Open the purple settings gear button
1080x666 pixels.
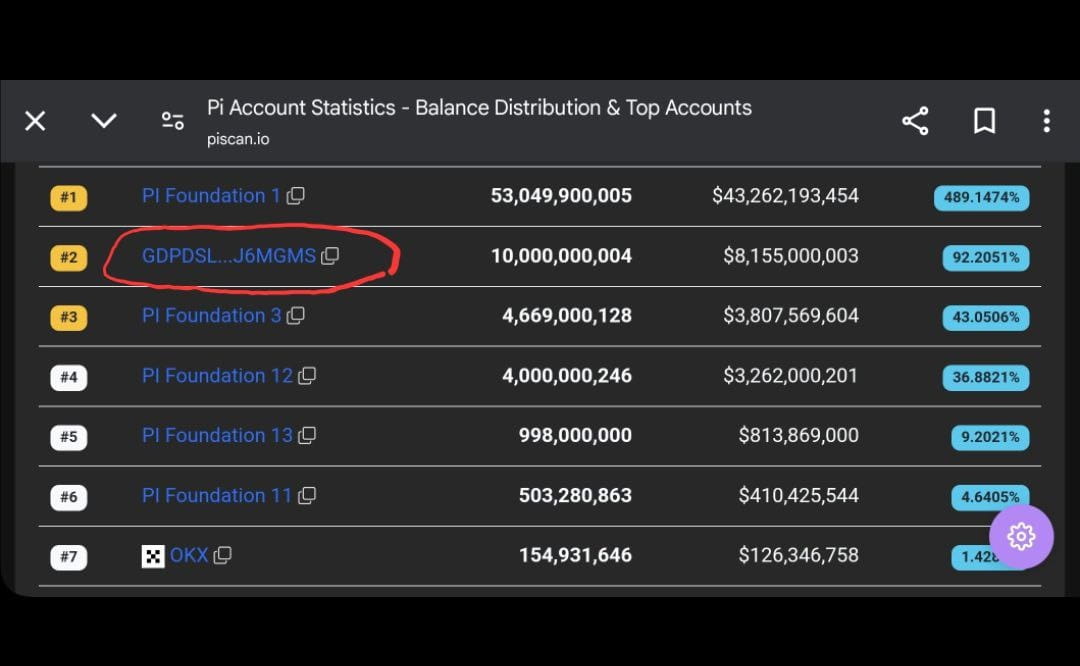pyautogui.click(x=1021, y=537)
